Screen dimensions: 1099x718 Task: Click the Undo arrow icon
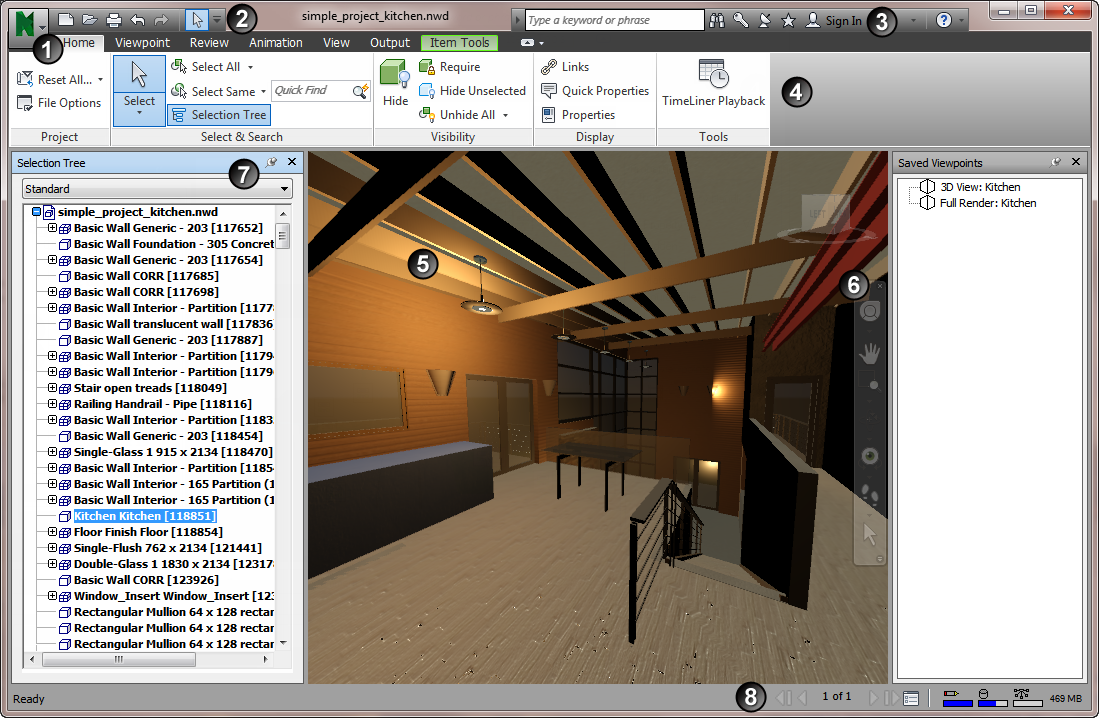point(137,20)
